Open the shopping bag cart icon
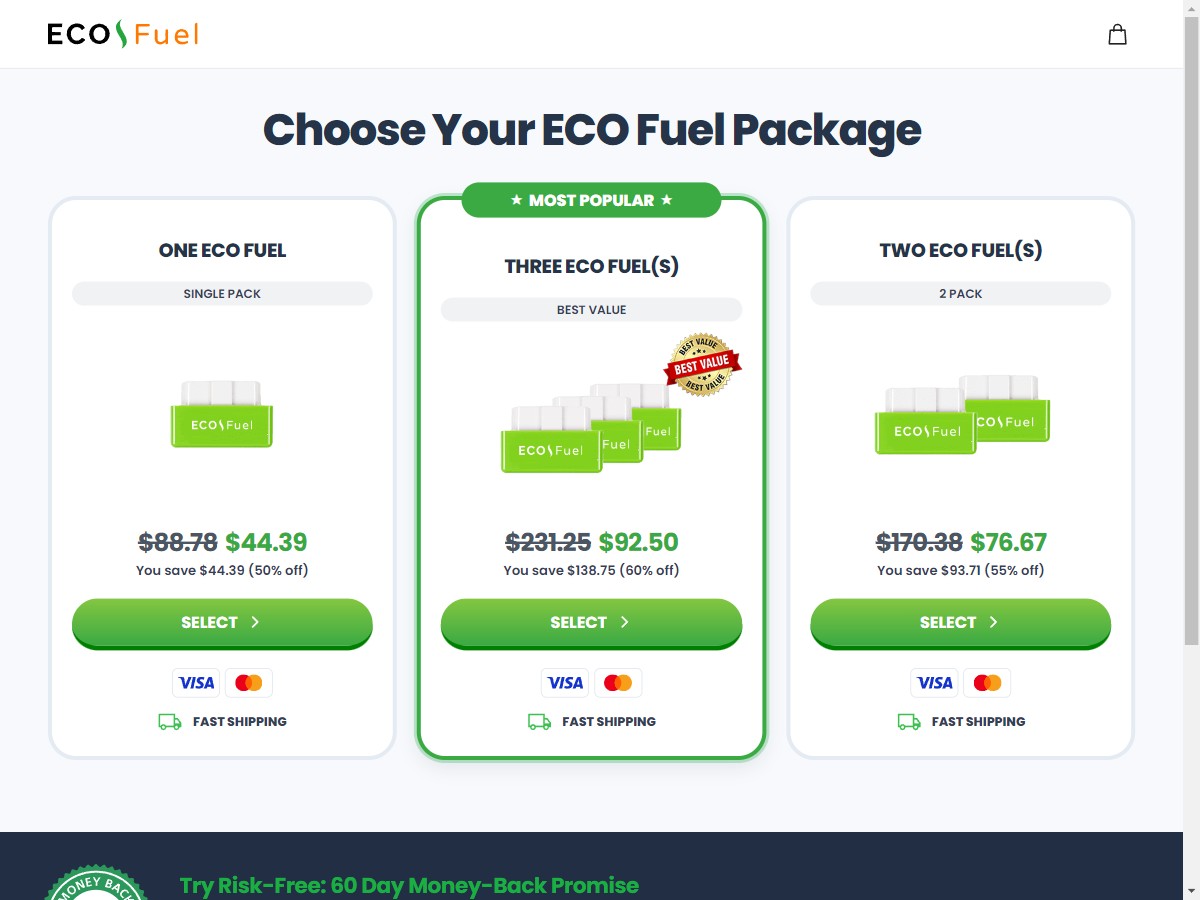Image resolution: width=1200 pixels, height=900 pixels. point(1117,35)
